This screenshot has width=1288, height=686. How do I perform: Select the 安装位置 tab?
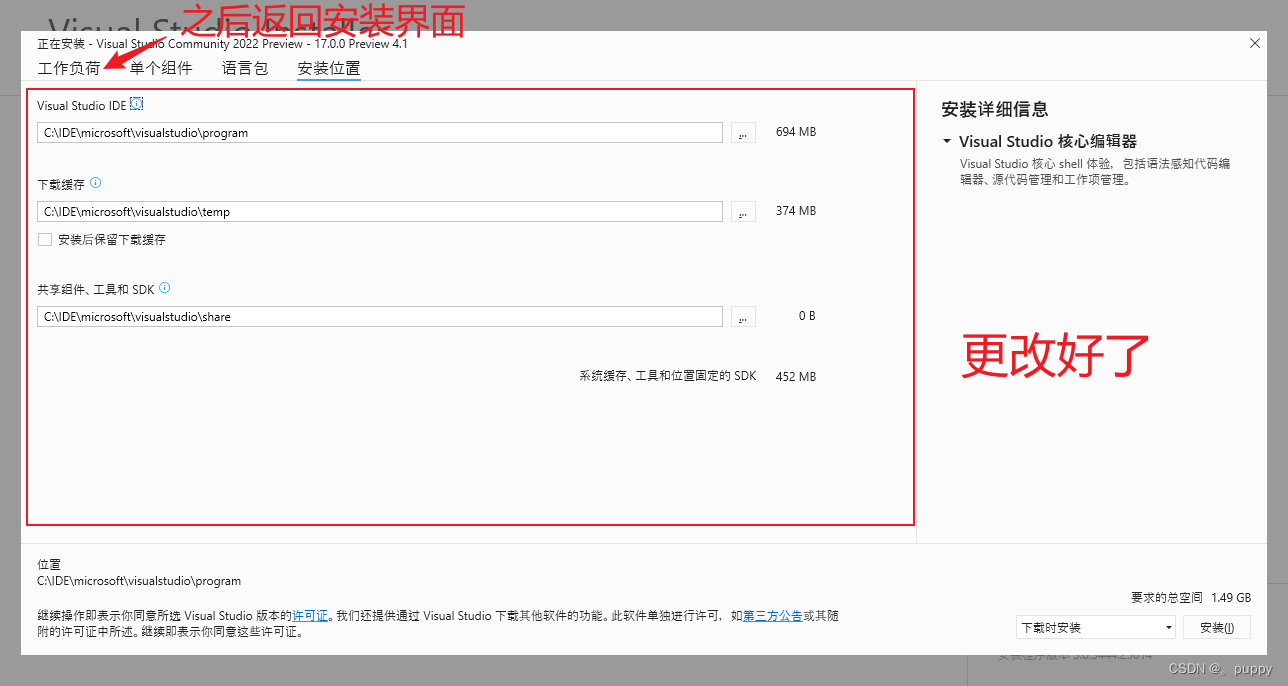(329, 69)
